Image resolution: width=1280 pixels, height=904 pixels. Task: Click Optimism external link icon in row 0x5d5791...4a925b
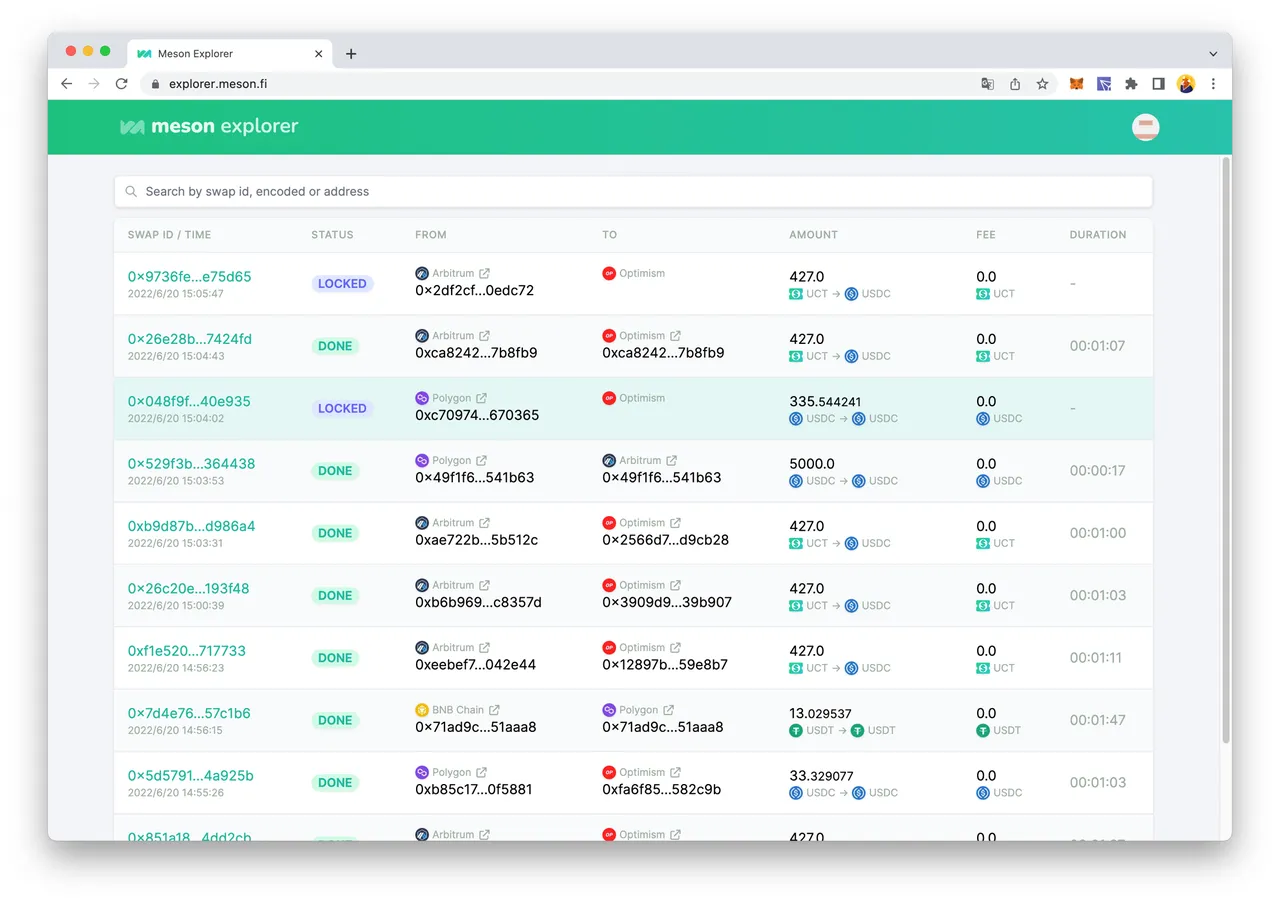coord(675,772)
